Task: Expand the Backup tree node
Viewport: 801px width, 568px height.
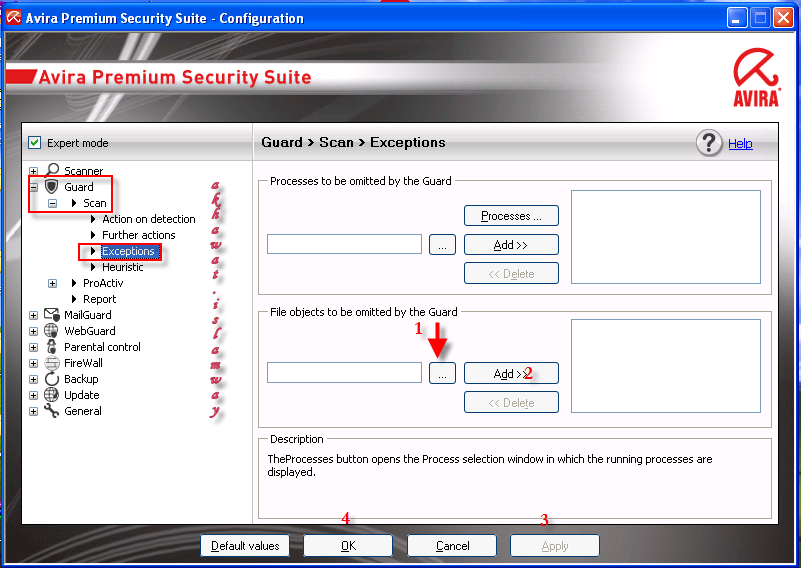Action: pos(33,379)
